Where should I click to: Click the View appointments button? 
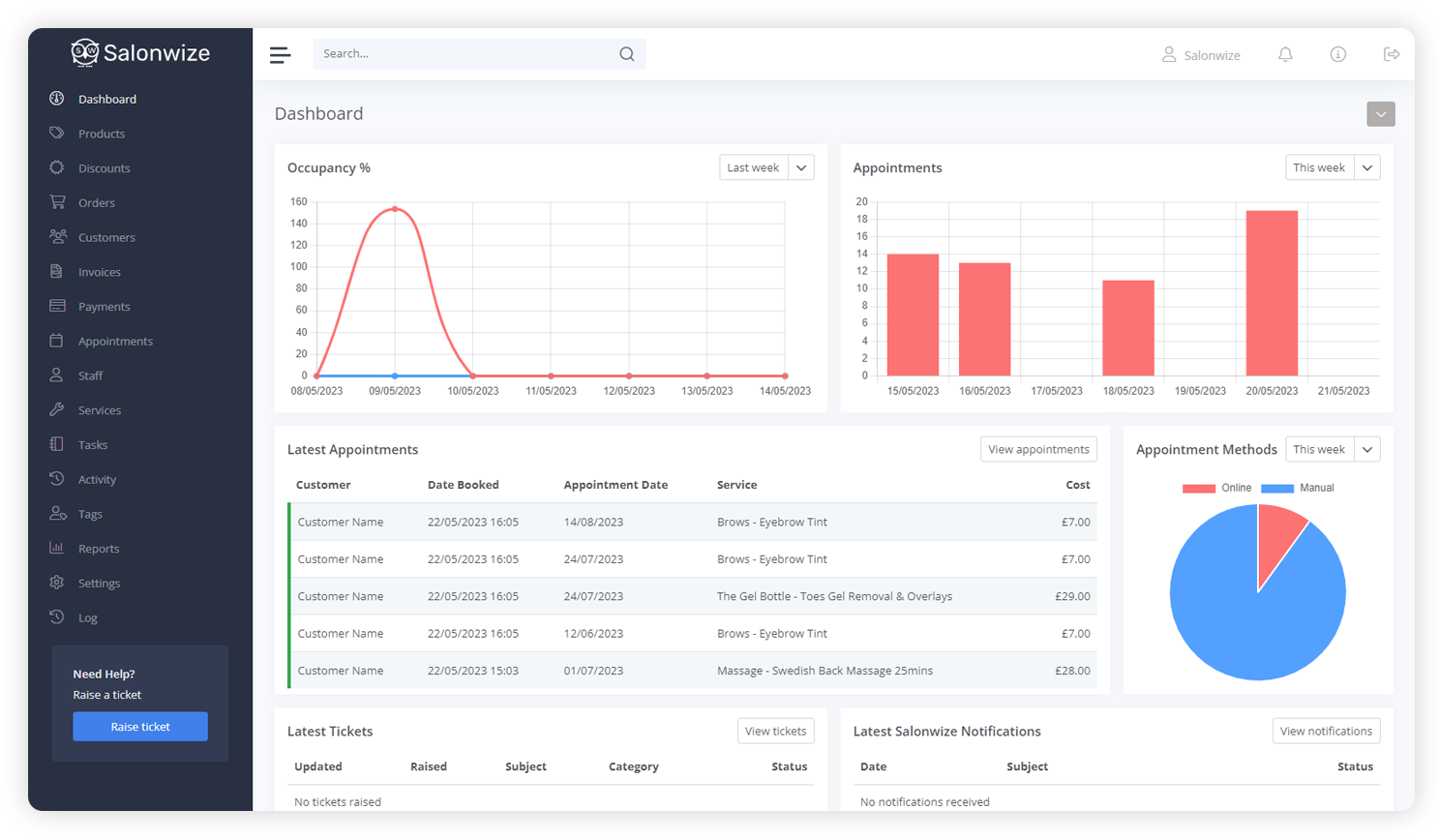tap(1037, 449)
